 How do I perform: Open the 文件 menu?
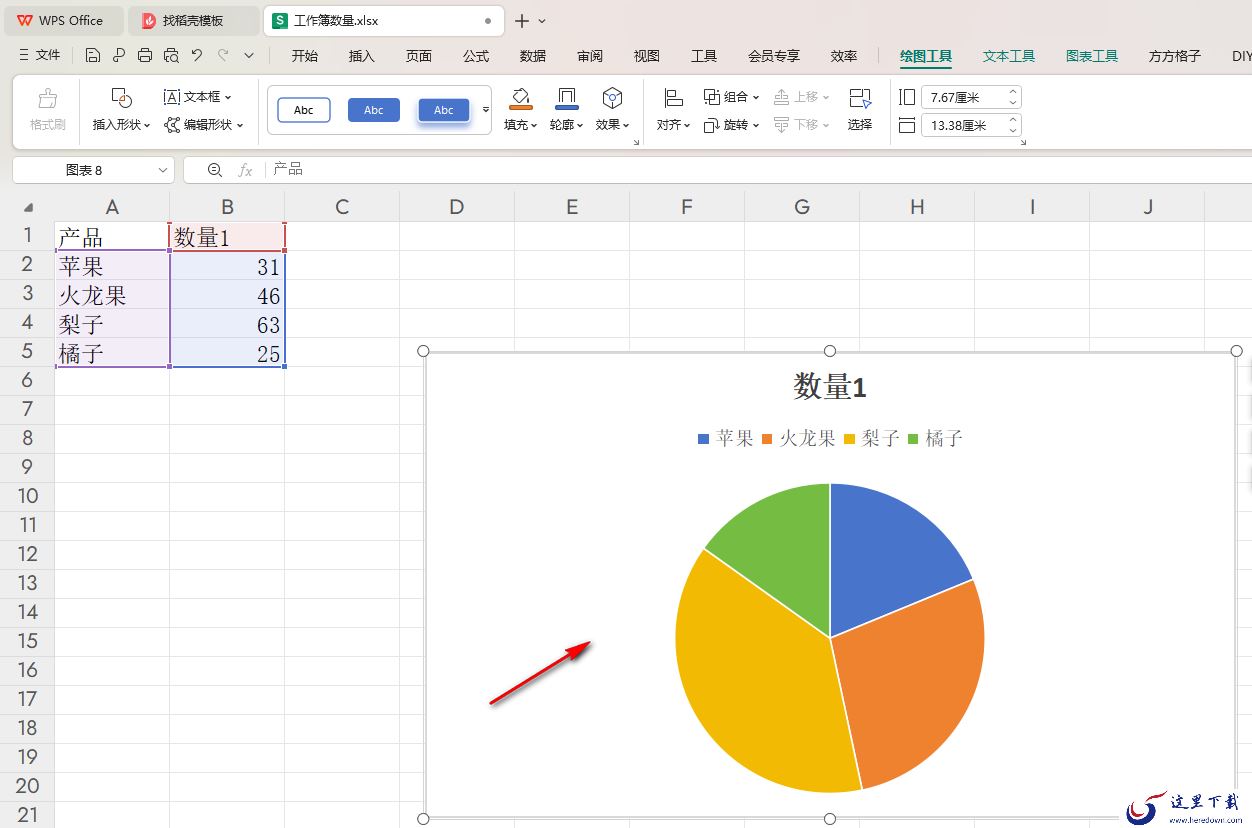(x=40, y=56)
